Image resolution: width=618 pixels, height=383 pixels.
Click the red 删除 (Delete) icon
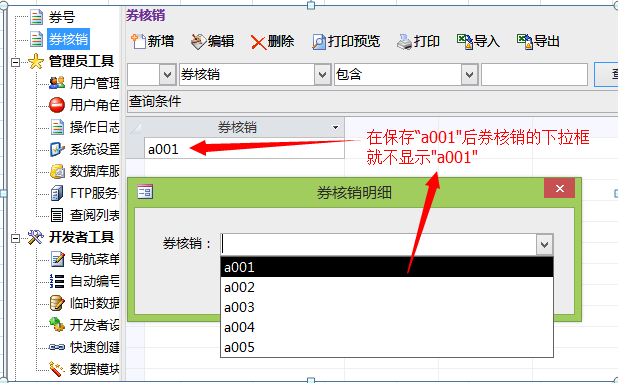tap(258, 42)
